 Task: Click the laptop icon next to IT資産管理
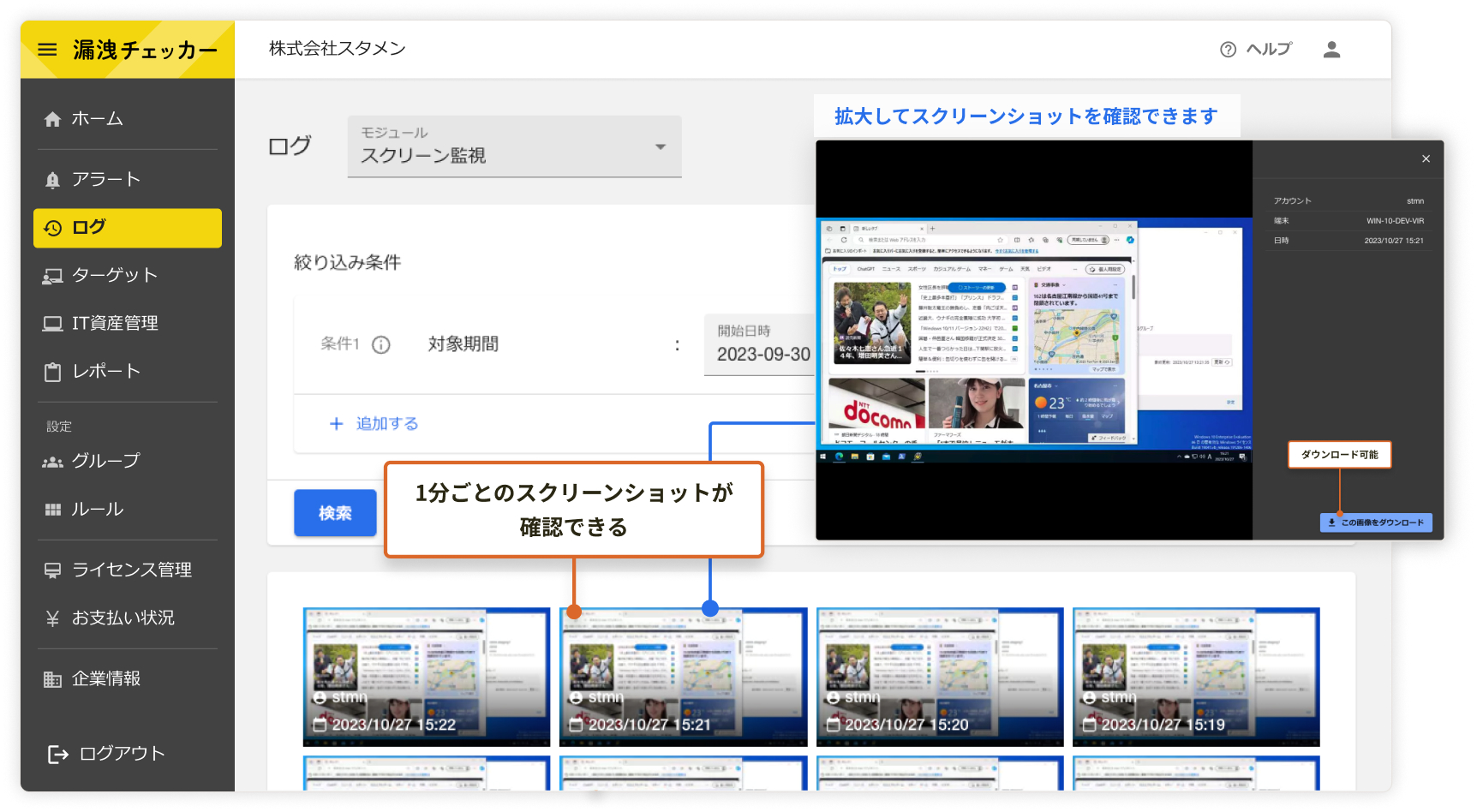pyautogui.click(x=52, y=324)
